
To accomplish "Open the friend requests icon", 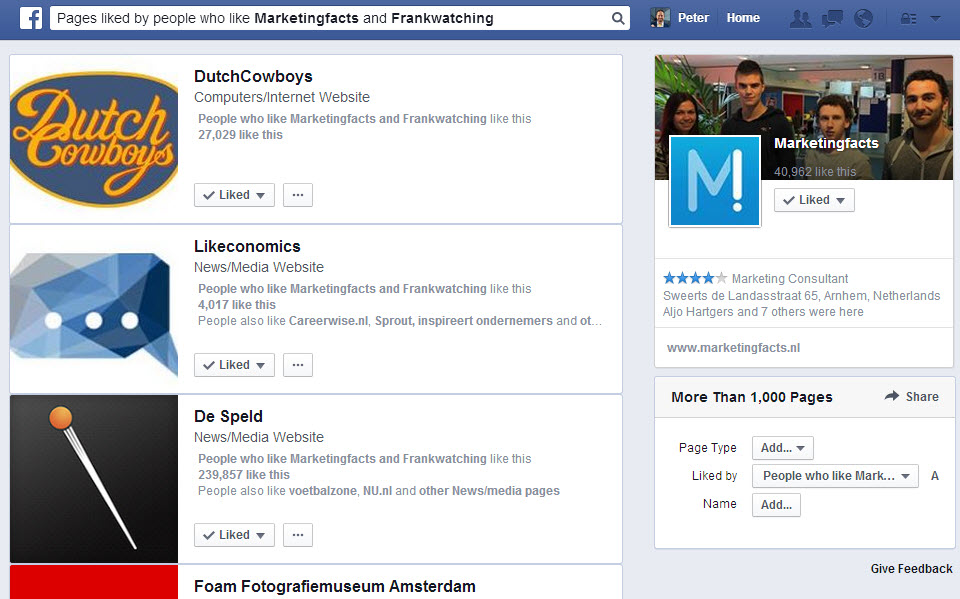I will (x=800, y=18).
